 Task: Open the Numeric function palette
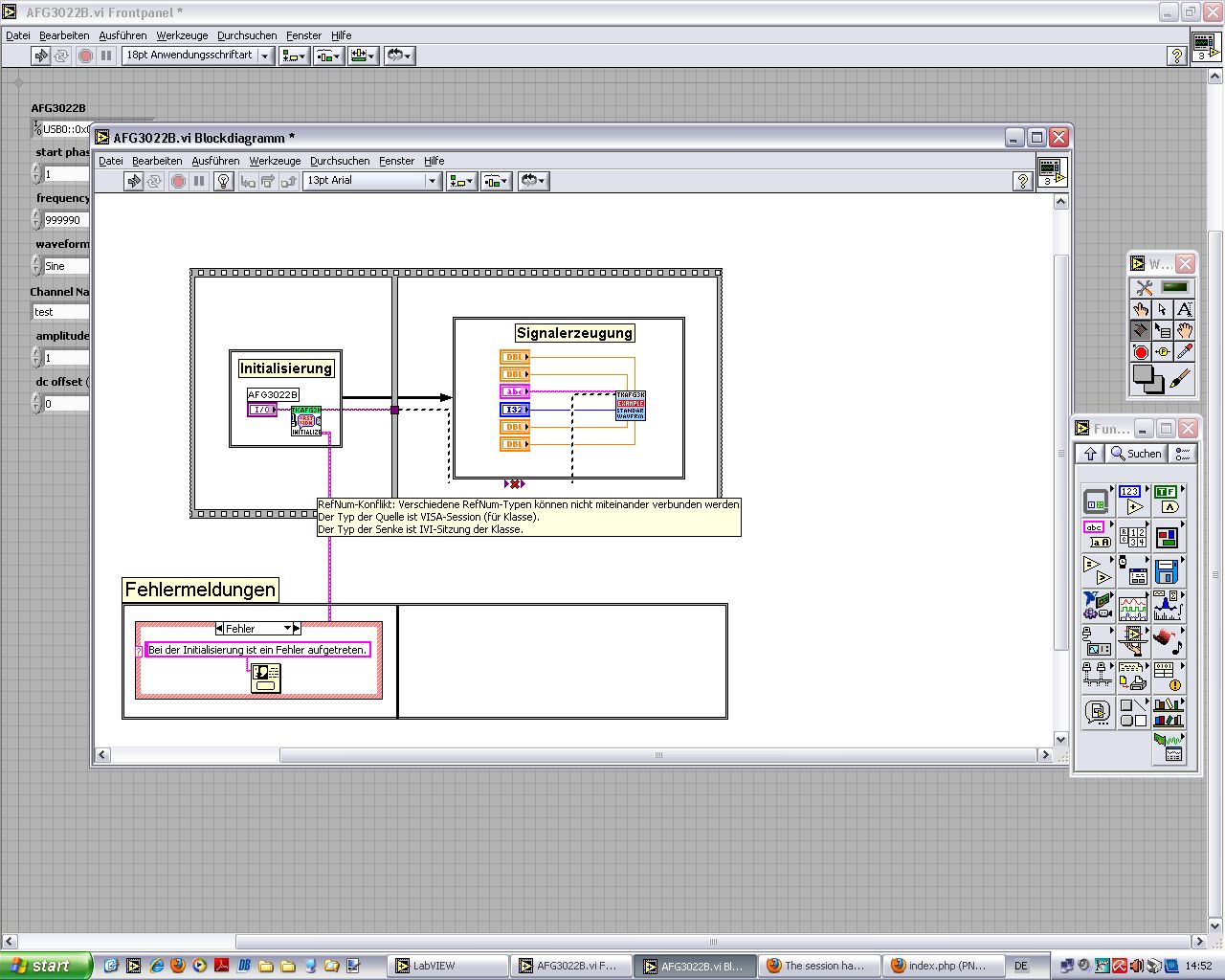1132,500
